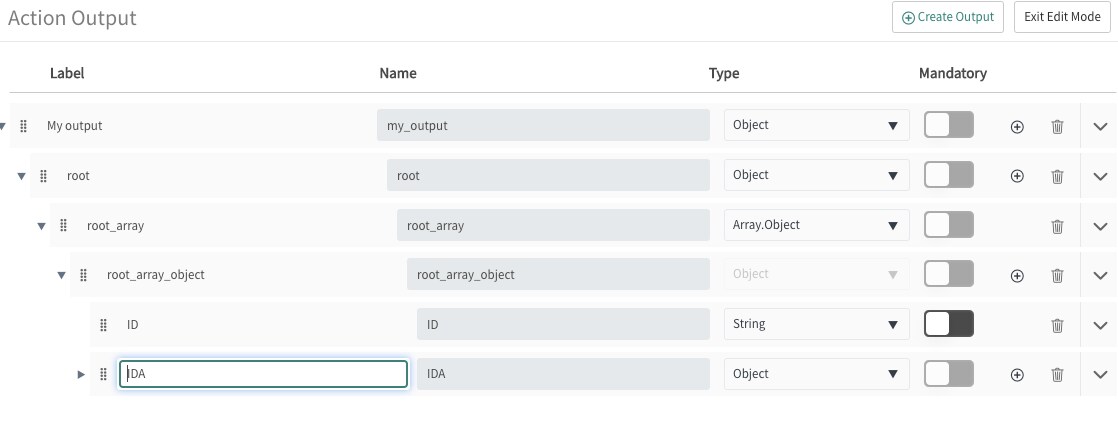Open Type dropdown for ID row
1118x429 pixels.
817,324
